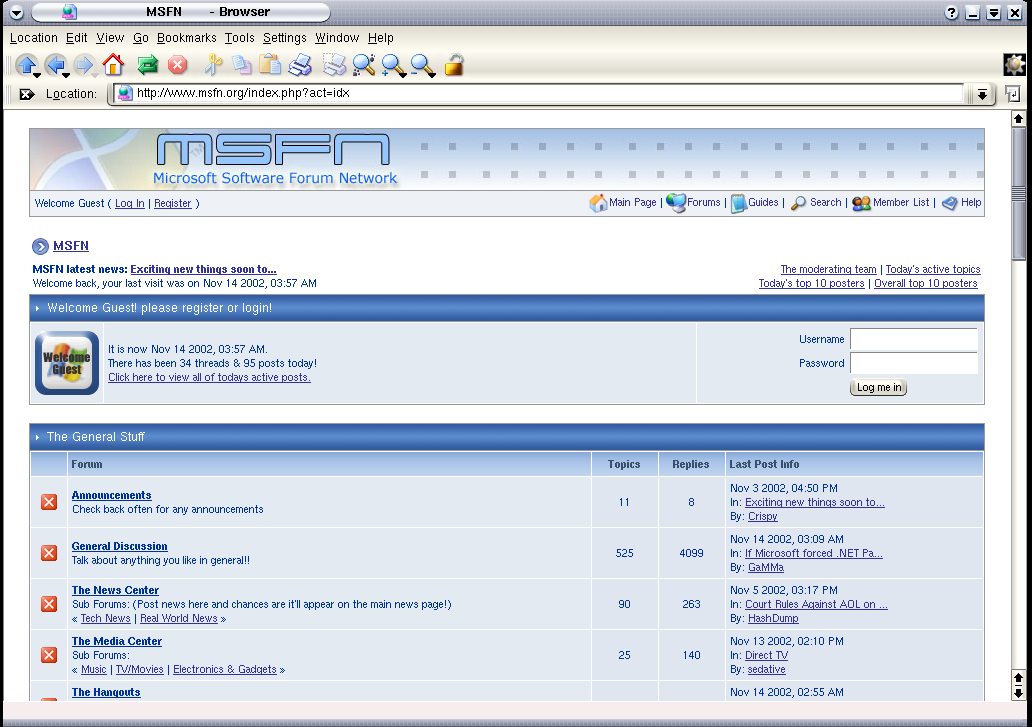The height and width of the screenshot is (727, 1032).
Task: Click the red X icon beside General Discussion
Action: point(49,553)
